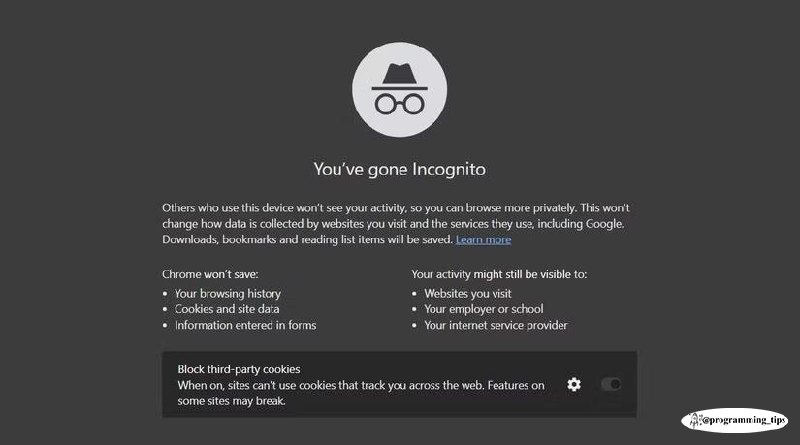Screen dimensions: 800x445
Task: Select the "Information entered in forms" bullet
Action: click(x=245, y=325)
